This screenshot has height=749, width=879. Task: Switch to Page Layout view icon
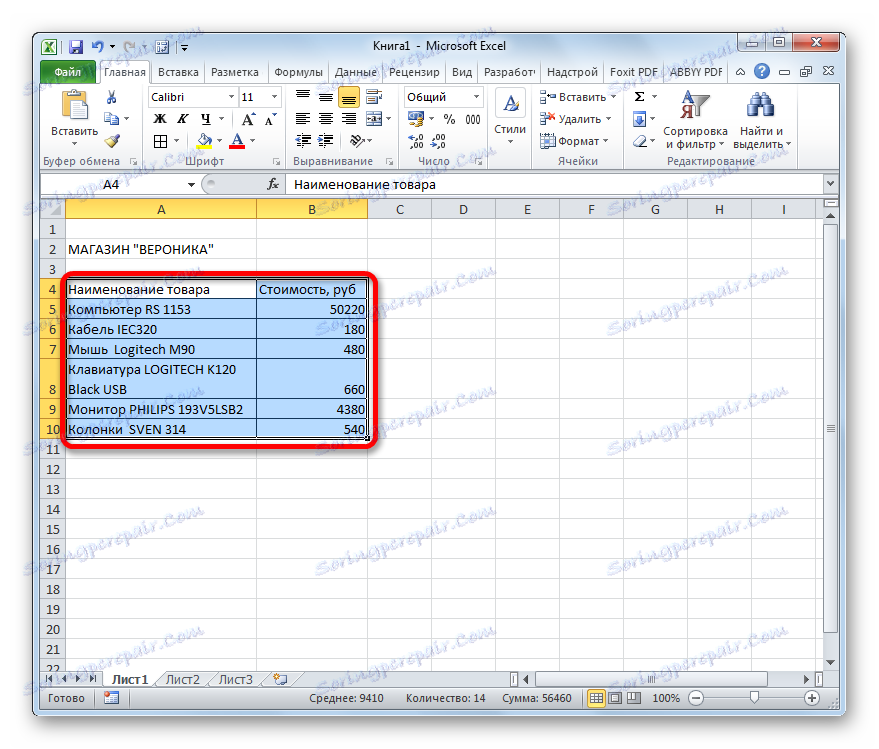pyautogui.click(x=615, y=698)
